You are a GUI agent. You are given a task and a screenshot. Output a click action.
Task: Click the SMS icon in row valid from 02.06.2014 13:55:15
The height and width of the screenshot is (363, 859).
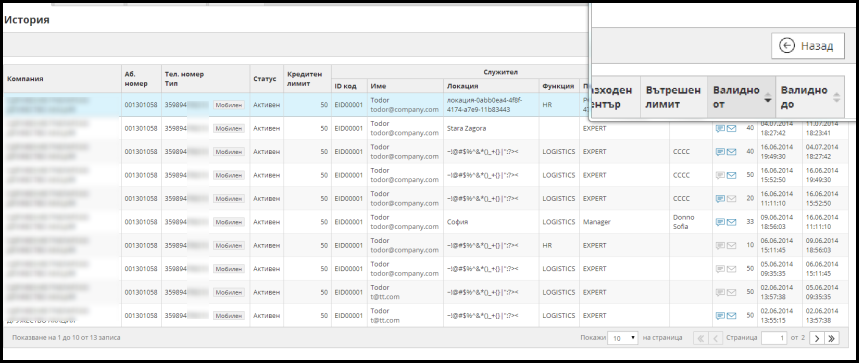[x=720, y=316]
